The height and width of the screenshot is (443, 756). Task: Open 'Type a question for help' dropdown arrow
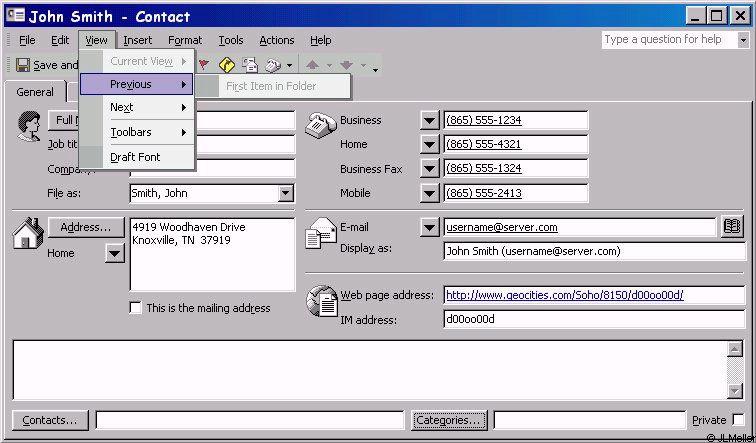pyautogui.click(x=743, y=40)
